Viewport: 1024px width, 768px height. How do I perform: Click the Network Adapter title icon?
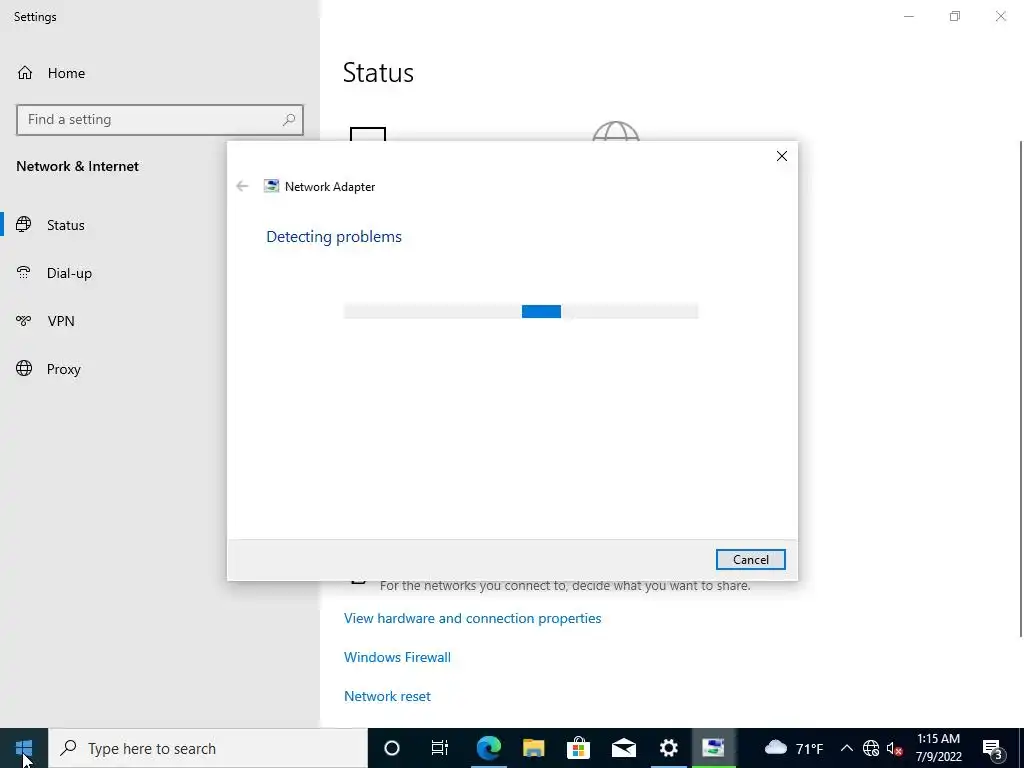pyautogui.click(x=271, y=186)
